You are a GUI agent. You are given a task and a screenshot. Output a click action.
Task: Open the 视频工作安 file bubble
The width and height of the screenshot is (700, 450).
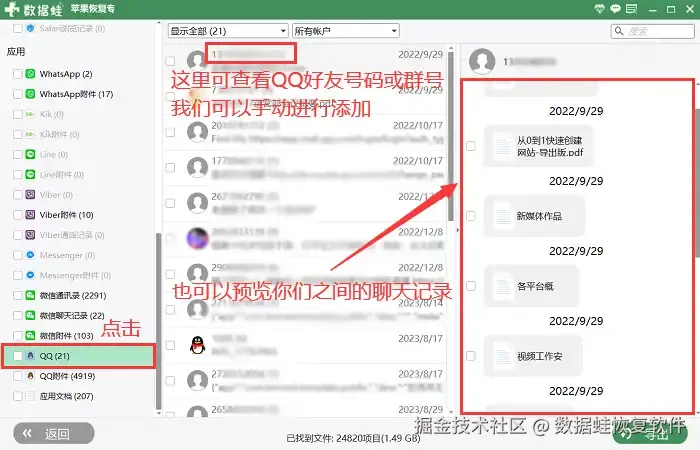[533, 356]
